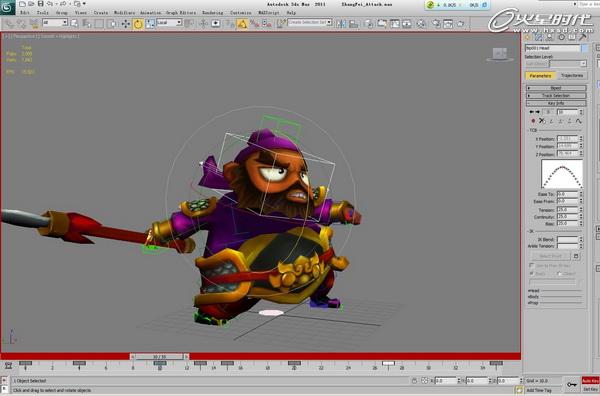Toggle the Auto Key button

(x=590, y=380)
